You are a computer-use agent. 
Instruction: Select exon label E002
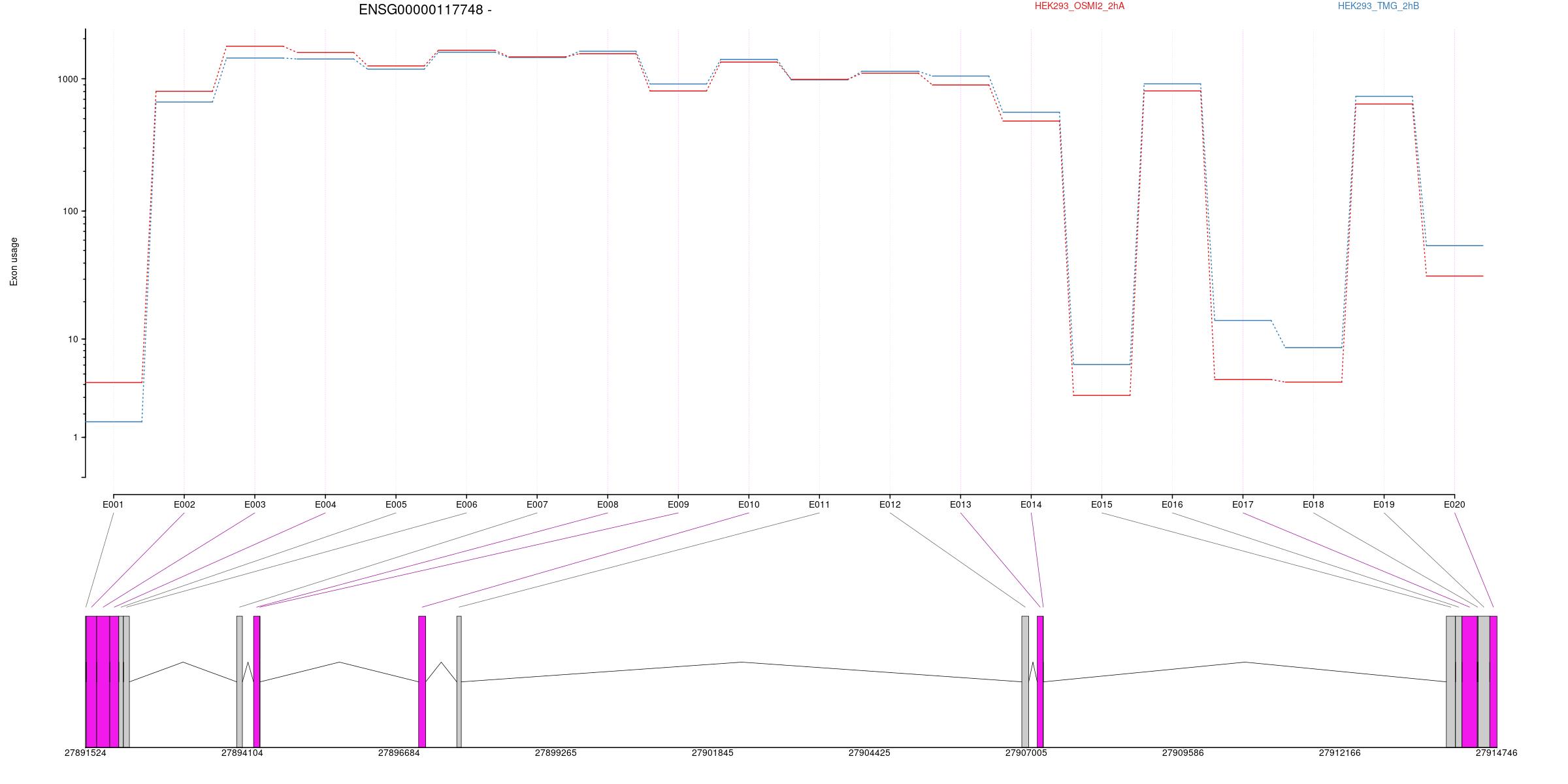pyautogui.click(x=184, y=504)
